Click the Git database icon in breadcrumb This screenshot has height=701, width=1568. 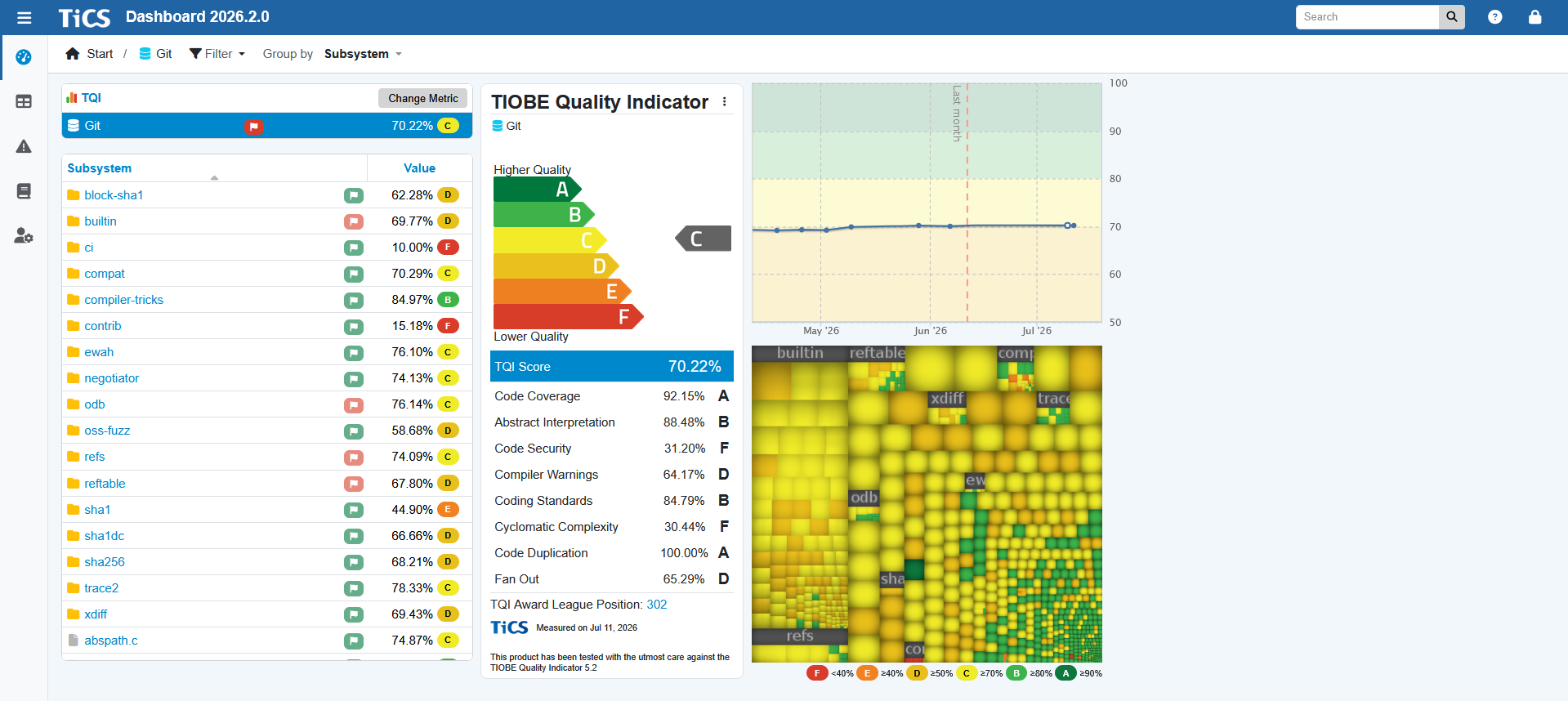point(145,54)
